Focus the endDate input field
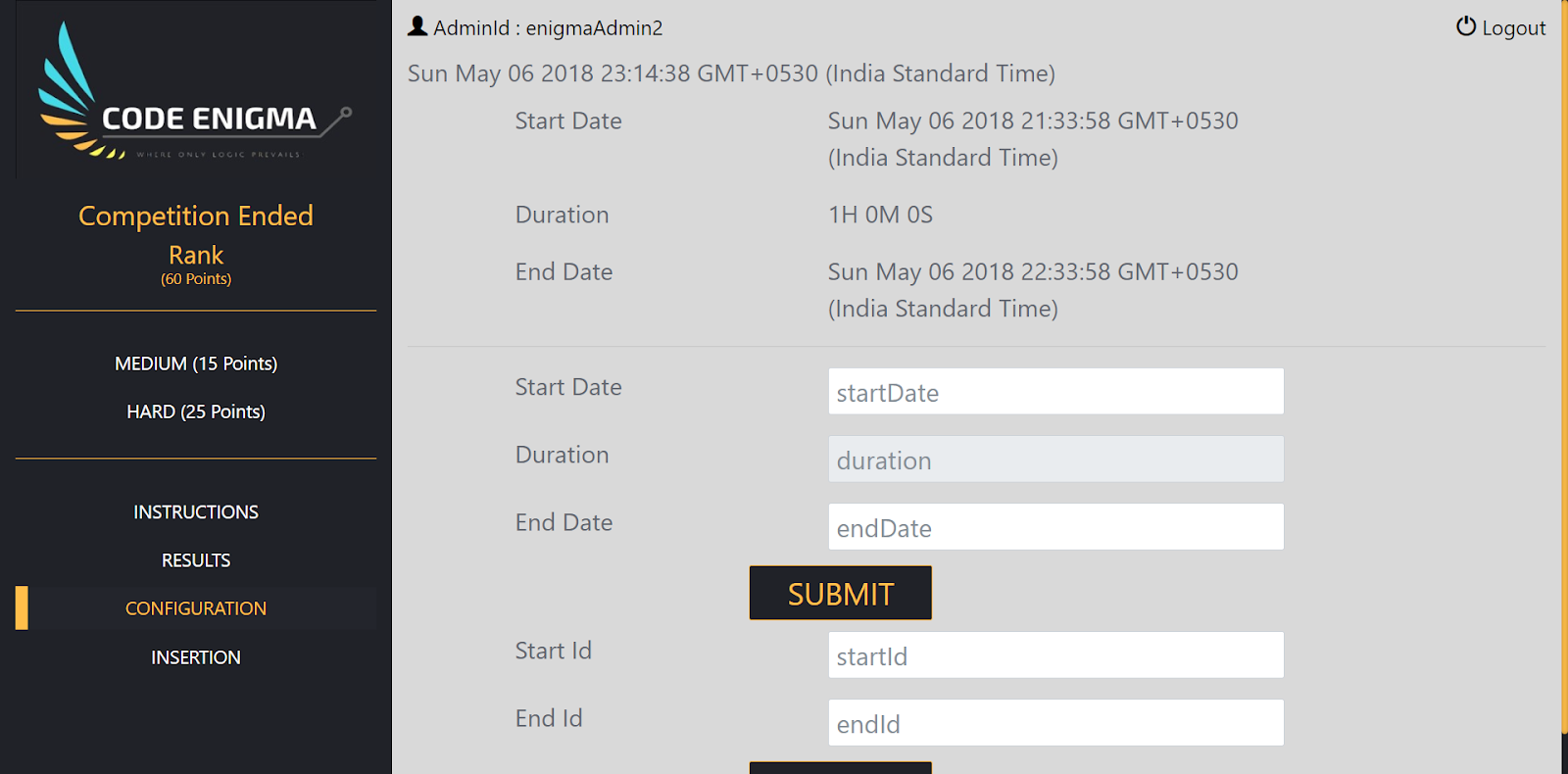The height and width of the screenshot is (774, 1568). coord(1055,527)
